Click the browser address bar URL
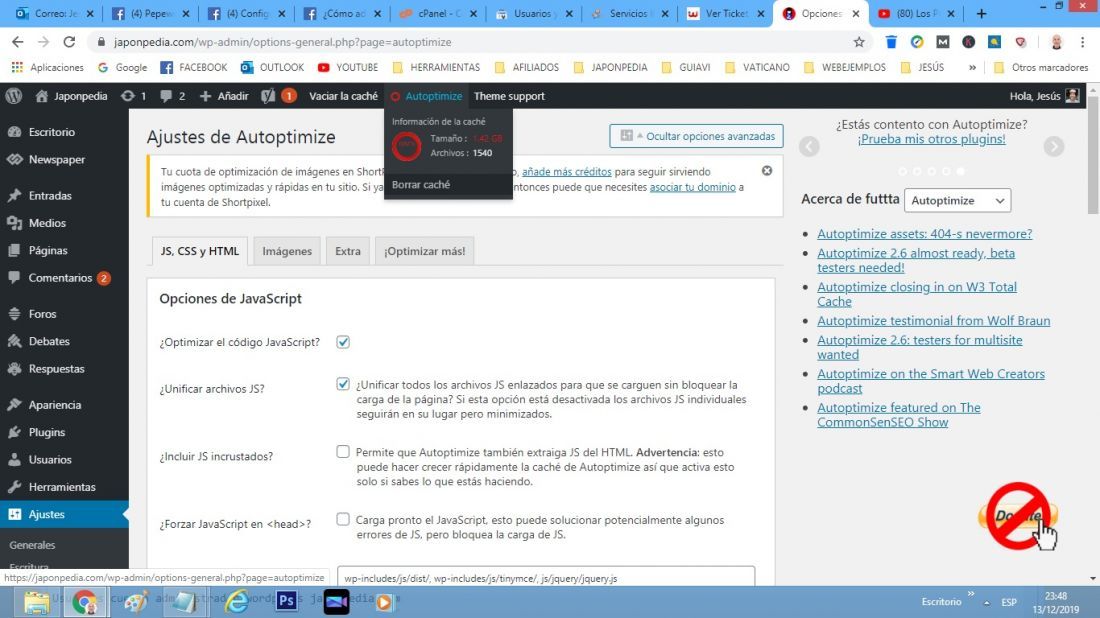The height and width of the screenshot is (618, 1100). pyautogui.click(x=283, y=42)
